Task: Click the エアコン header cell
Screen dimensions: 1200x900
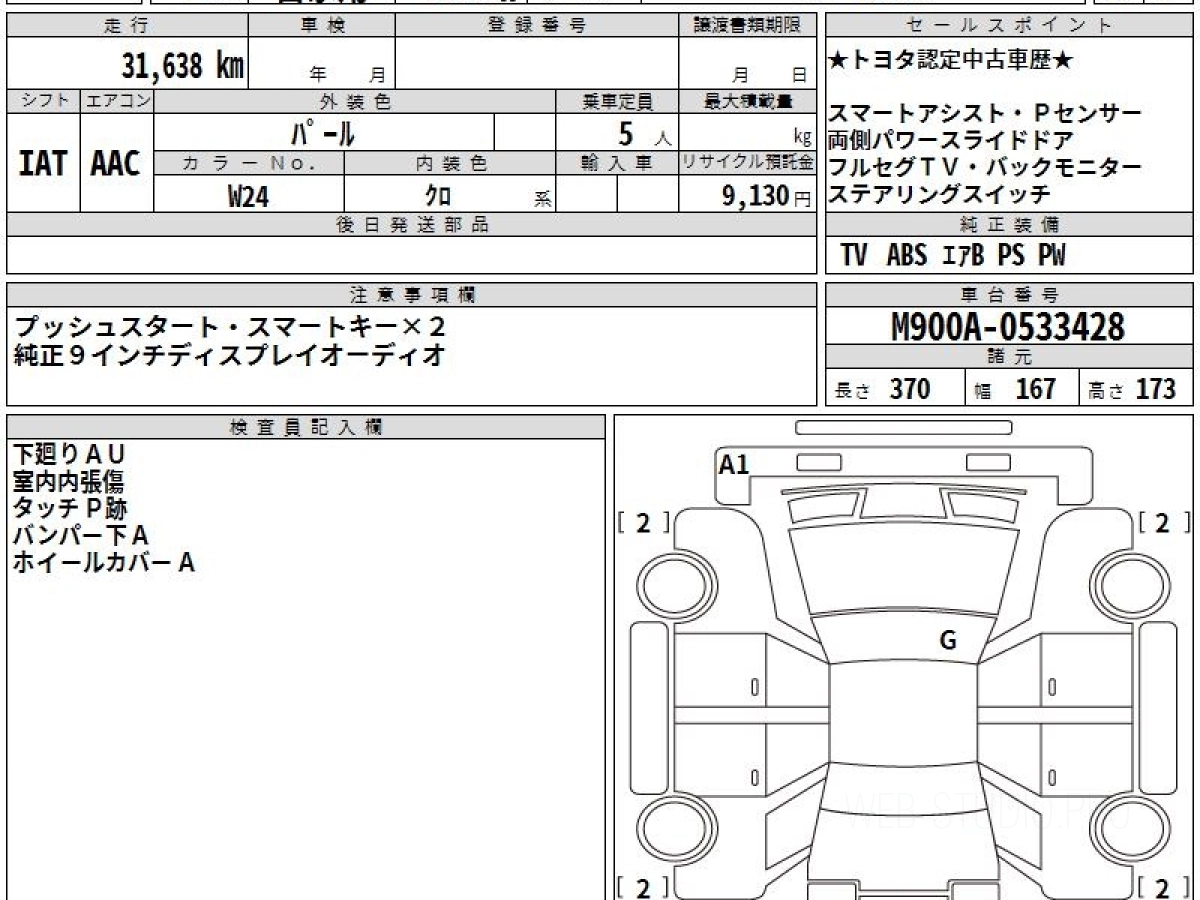Action: 117,101
